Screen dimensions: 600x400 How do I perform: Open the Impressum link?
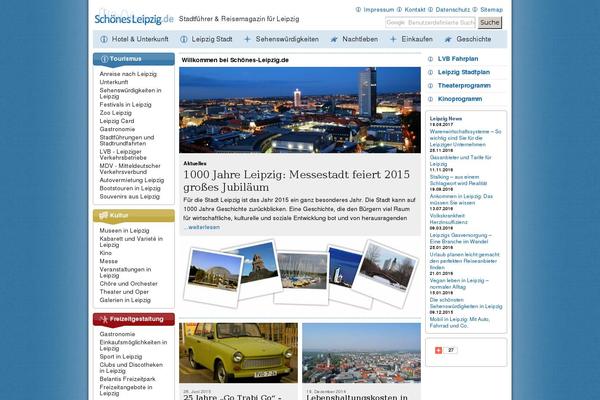pos(378,10)
